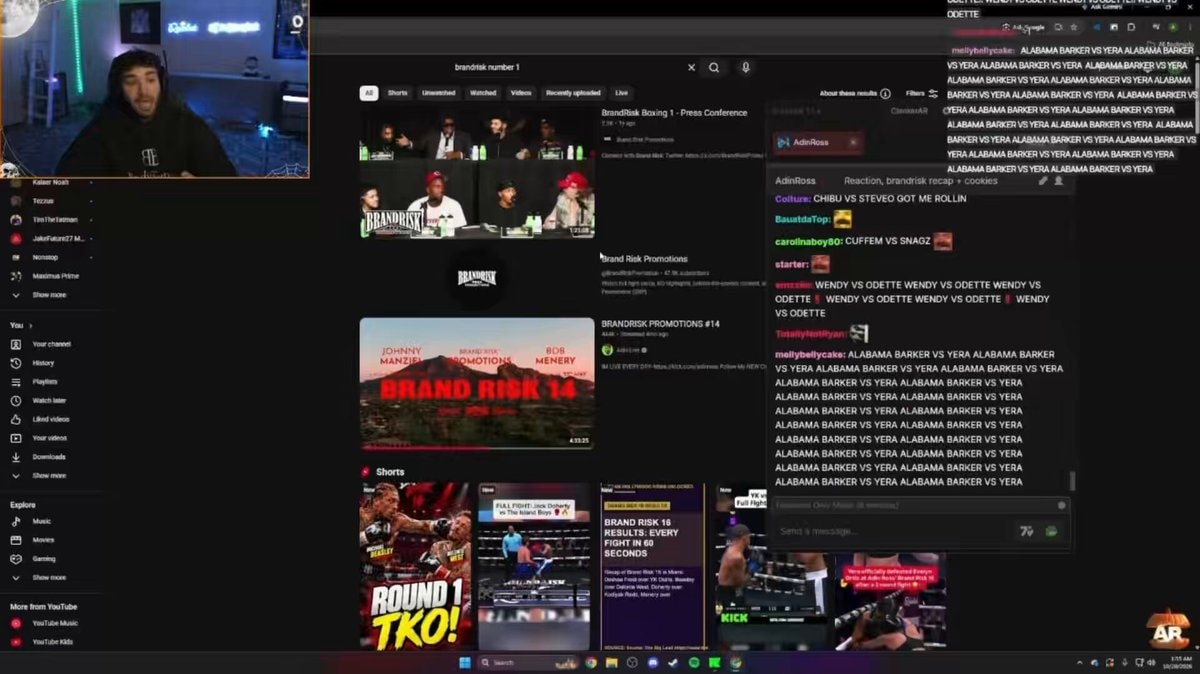Open the search Filters control

click(x=921, y=94)
